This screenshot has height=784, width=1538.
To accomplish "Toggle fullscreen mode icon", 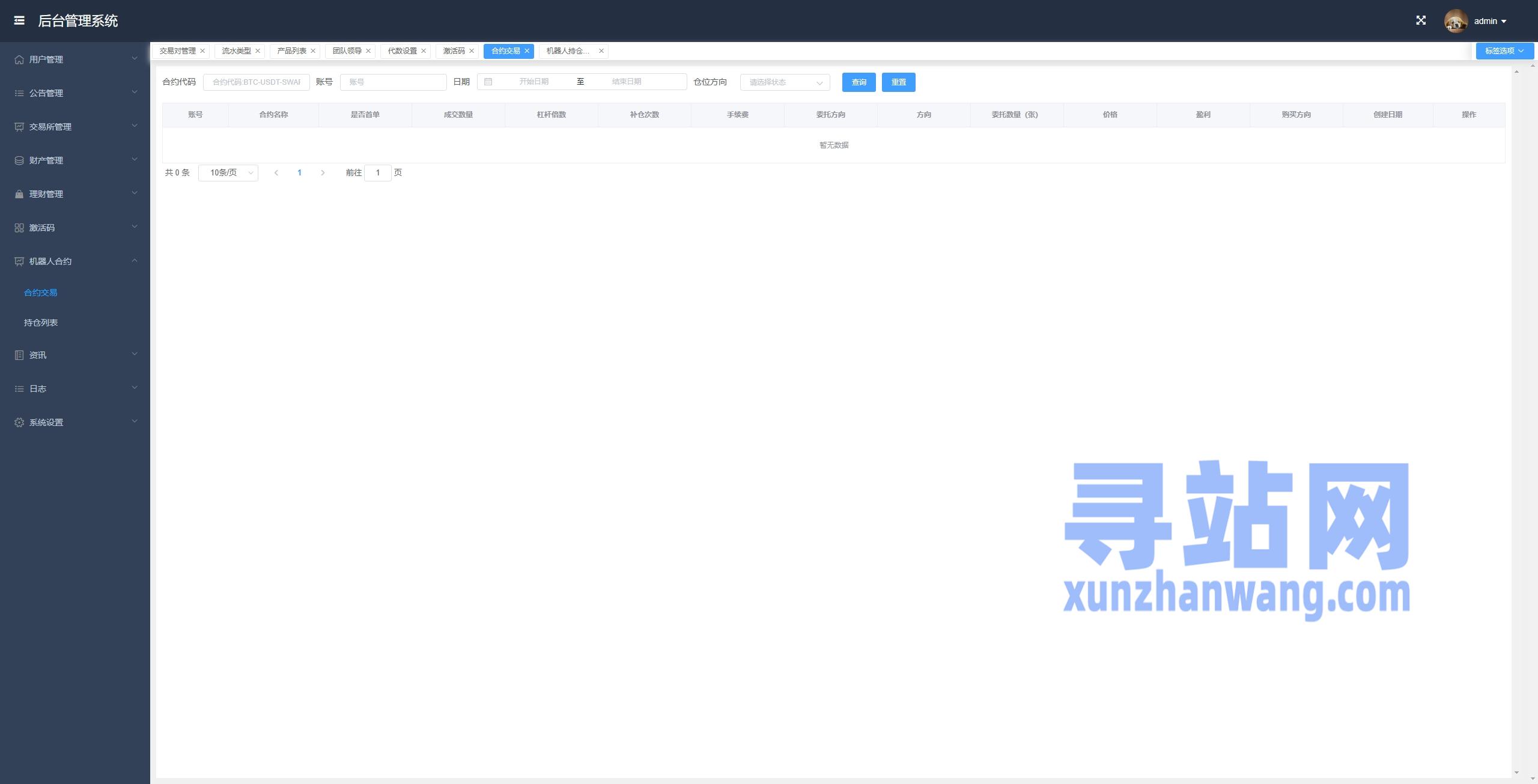I will click(1421, 20).
